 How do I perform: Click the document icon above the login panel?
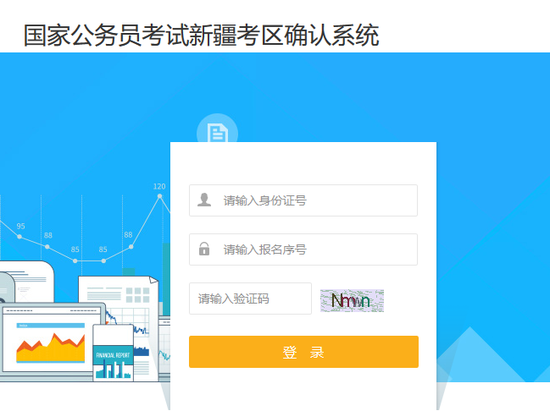[x=217, y=133]
